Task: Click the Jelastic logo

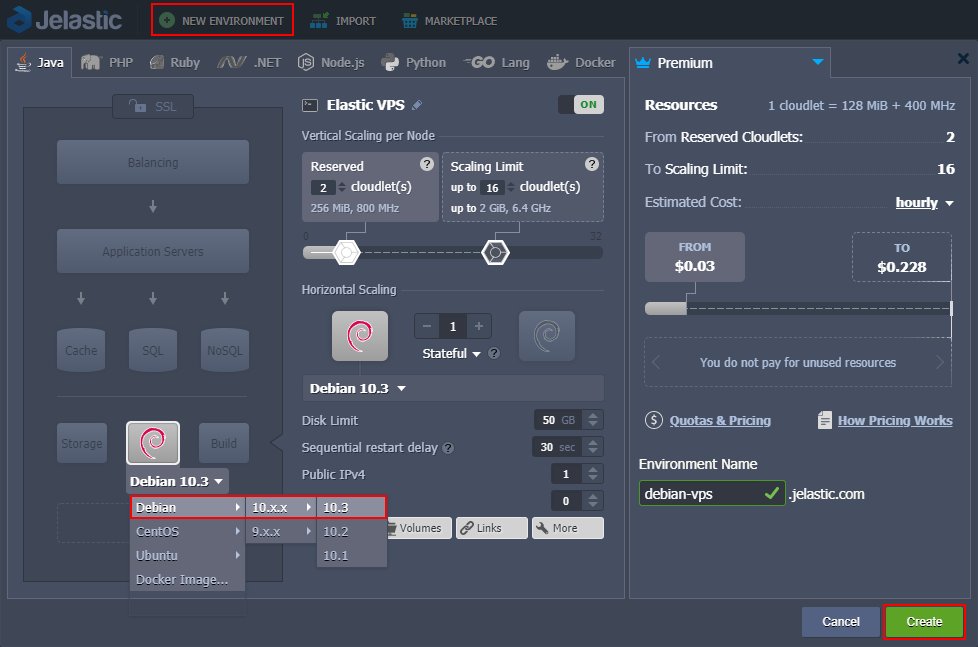Action: (x=62, y=19)
